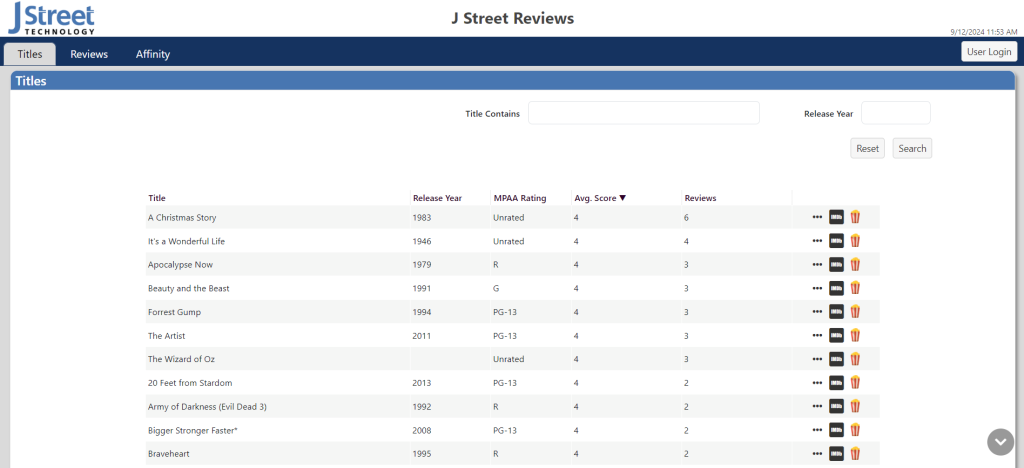Viewport: 1024px width, 468px height.
Task: Click popcorn icon for The Artist
Action: [x=855, y=335]
